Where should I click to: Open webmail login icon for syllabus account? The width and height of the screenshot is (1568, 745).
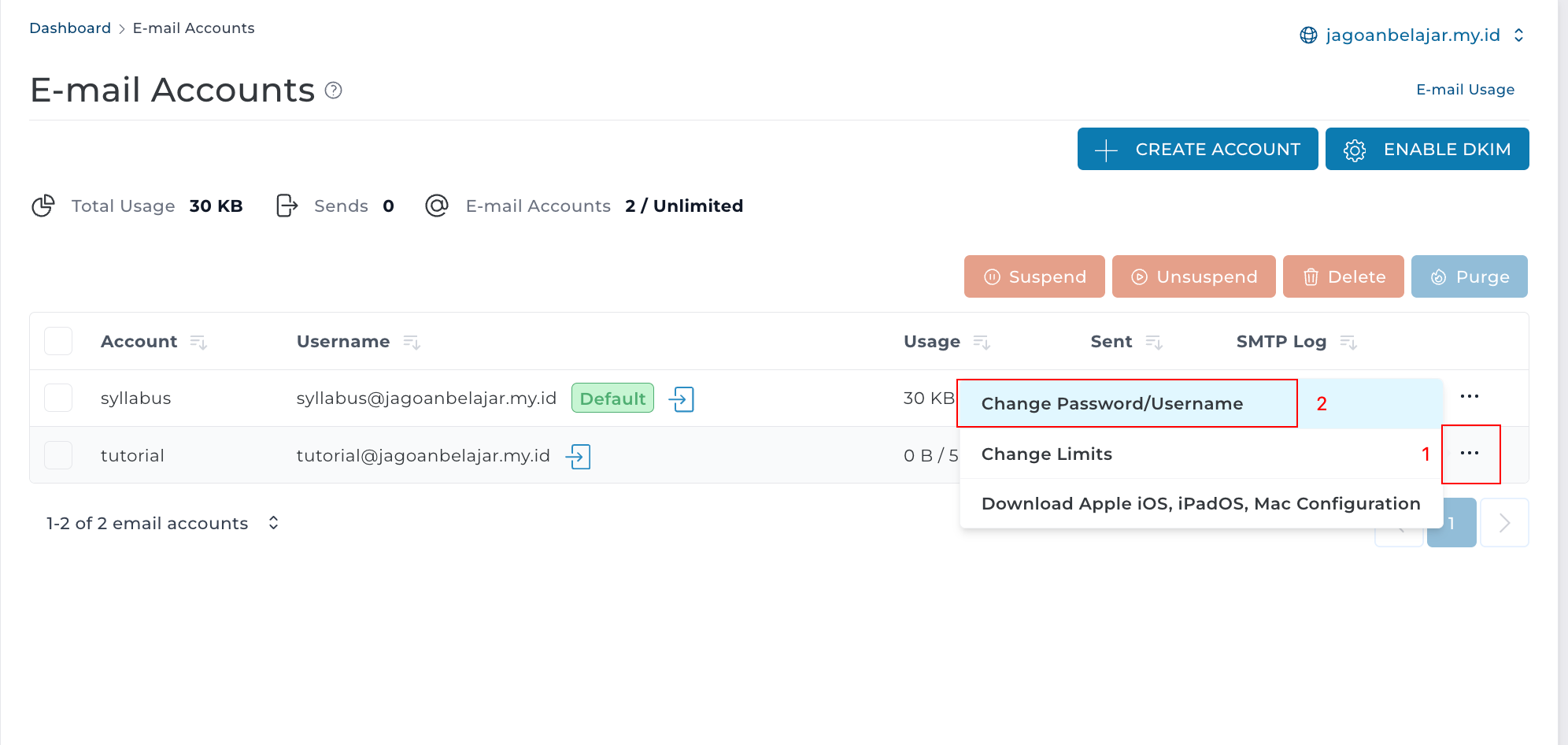pos(682,399)
